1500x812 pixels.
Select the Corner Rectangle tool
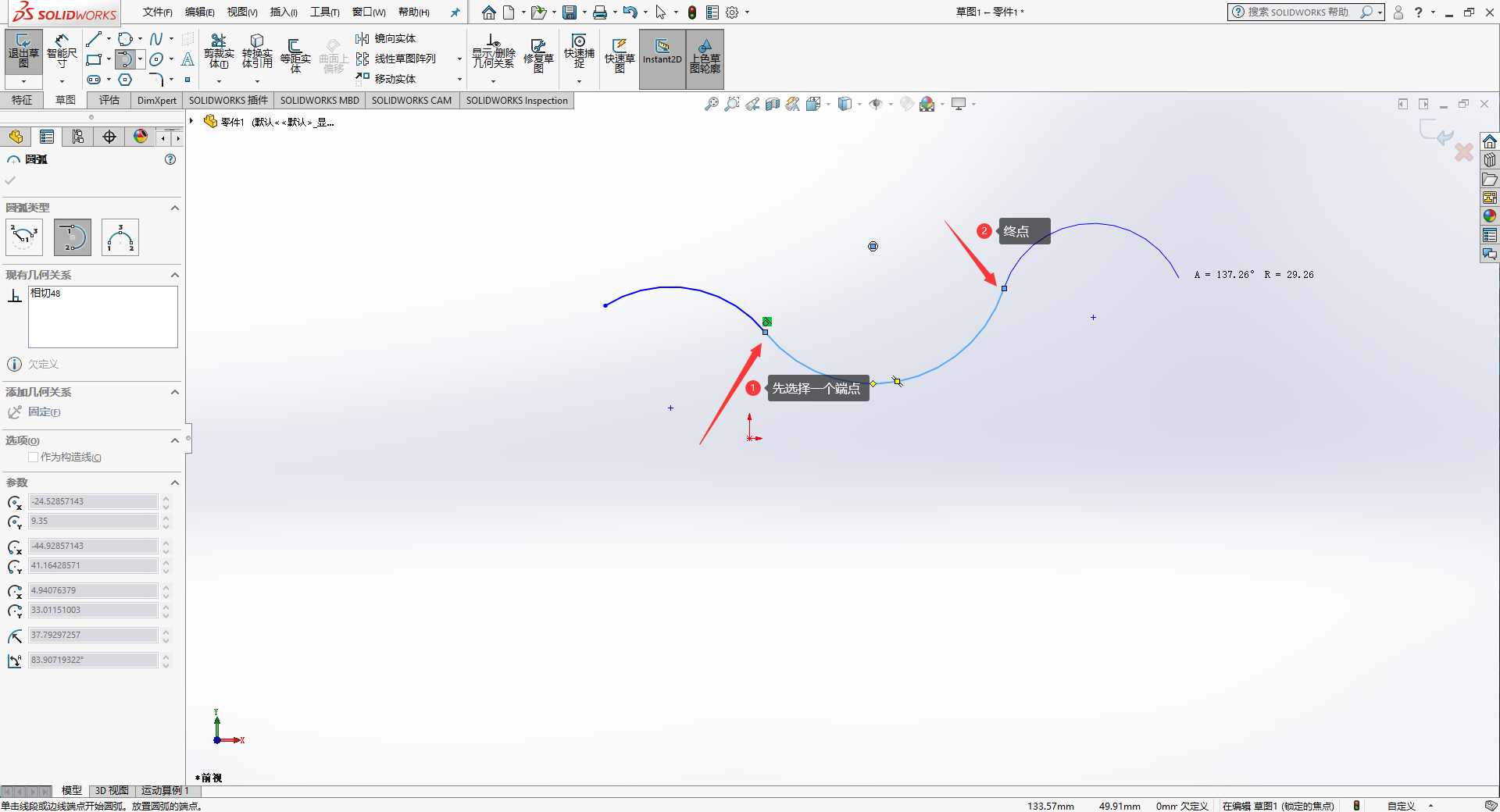point(94,59)
